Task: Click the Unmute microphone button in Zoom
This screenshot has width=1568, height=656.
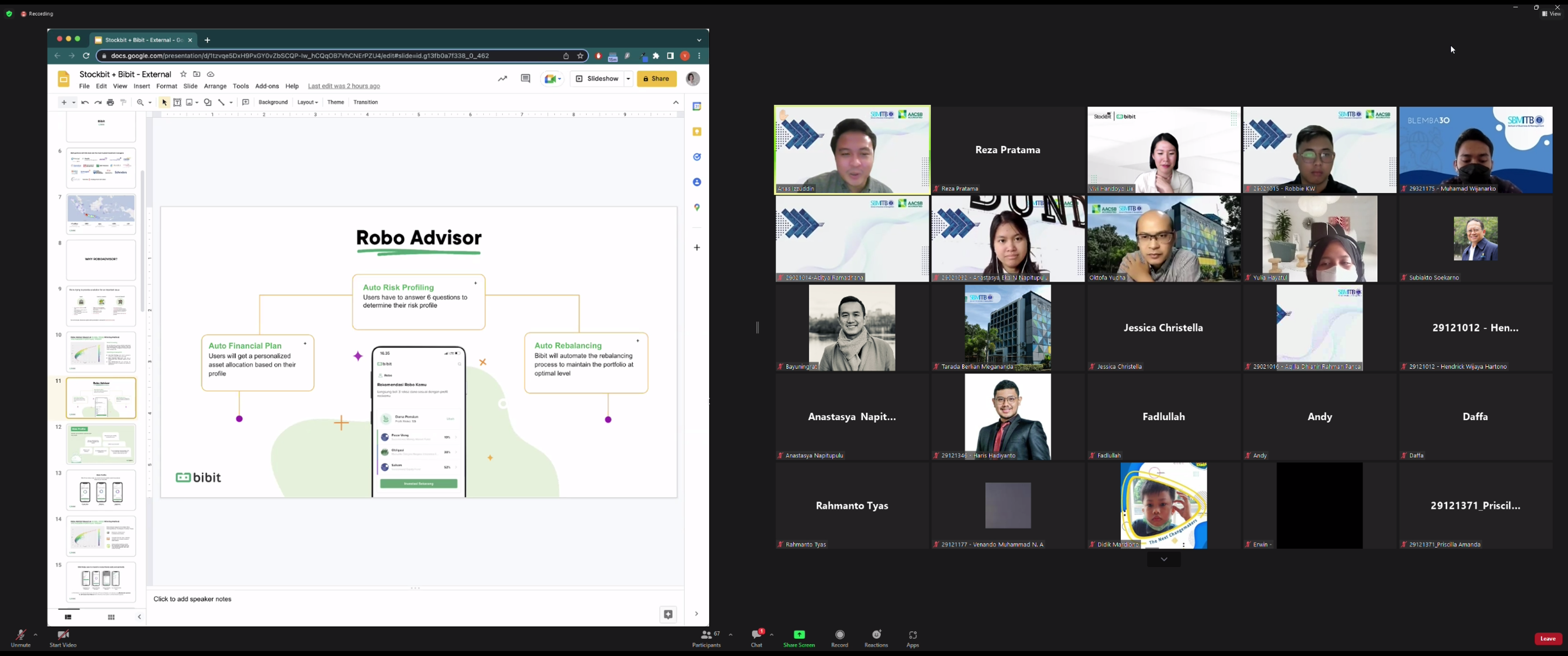Action: point(21,638)
